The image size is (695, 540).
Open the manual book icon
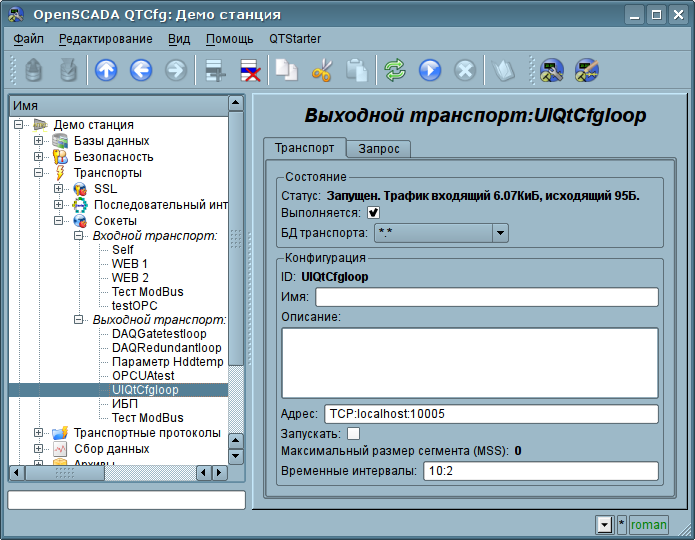tap(504, 70)
